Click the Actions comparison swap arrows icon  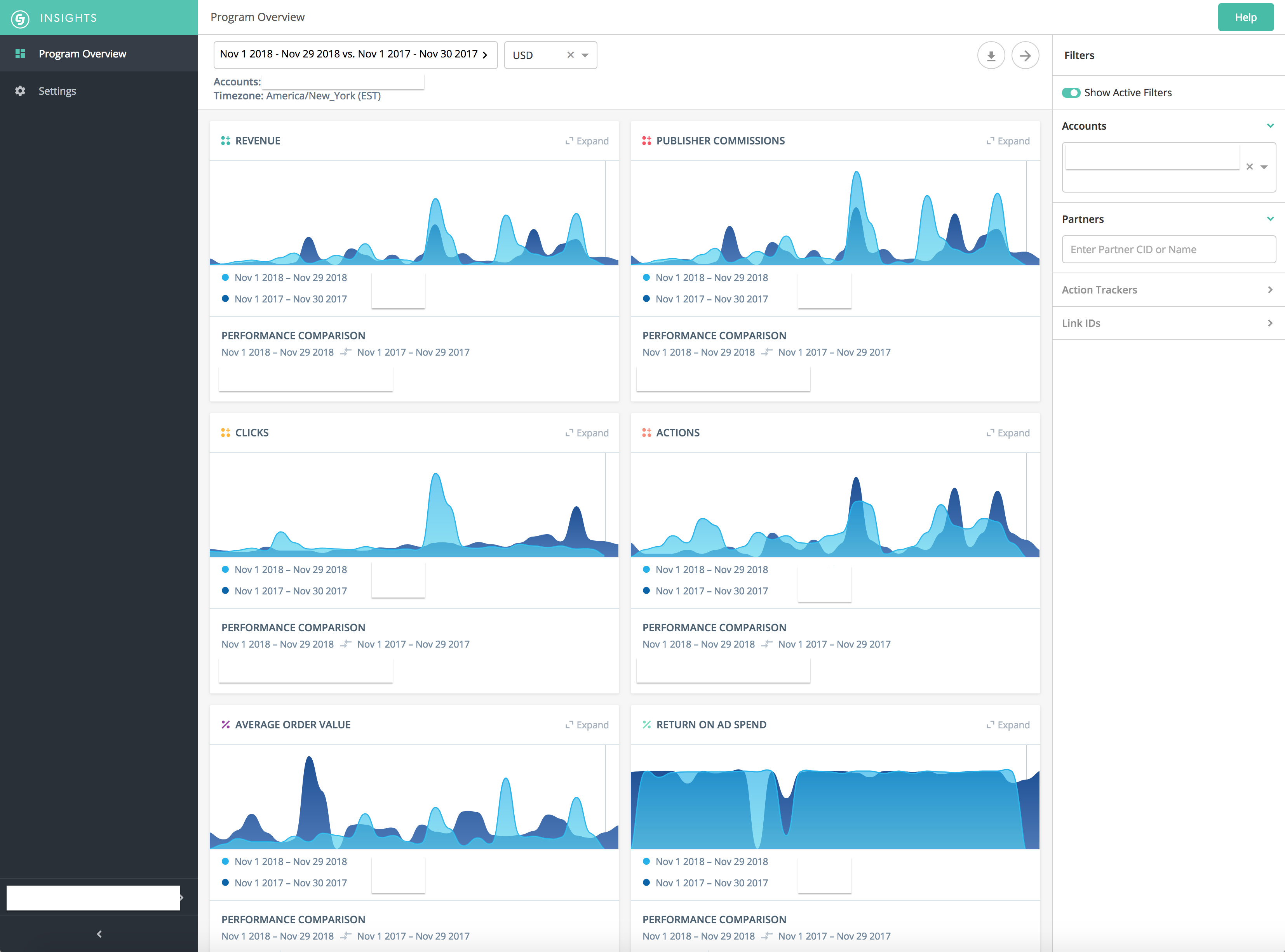tap(766, 644)
